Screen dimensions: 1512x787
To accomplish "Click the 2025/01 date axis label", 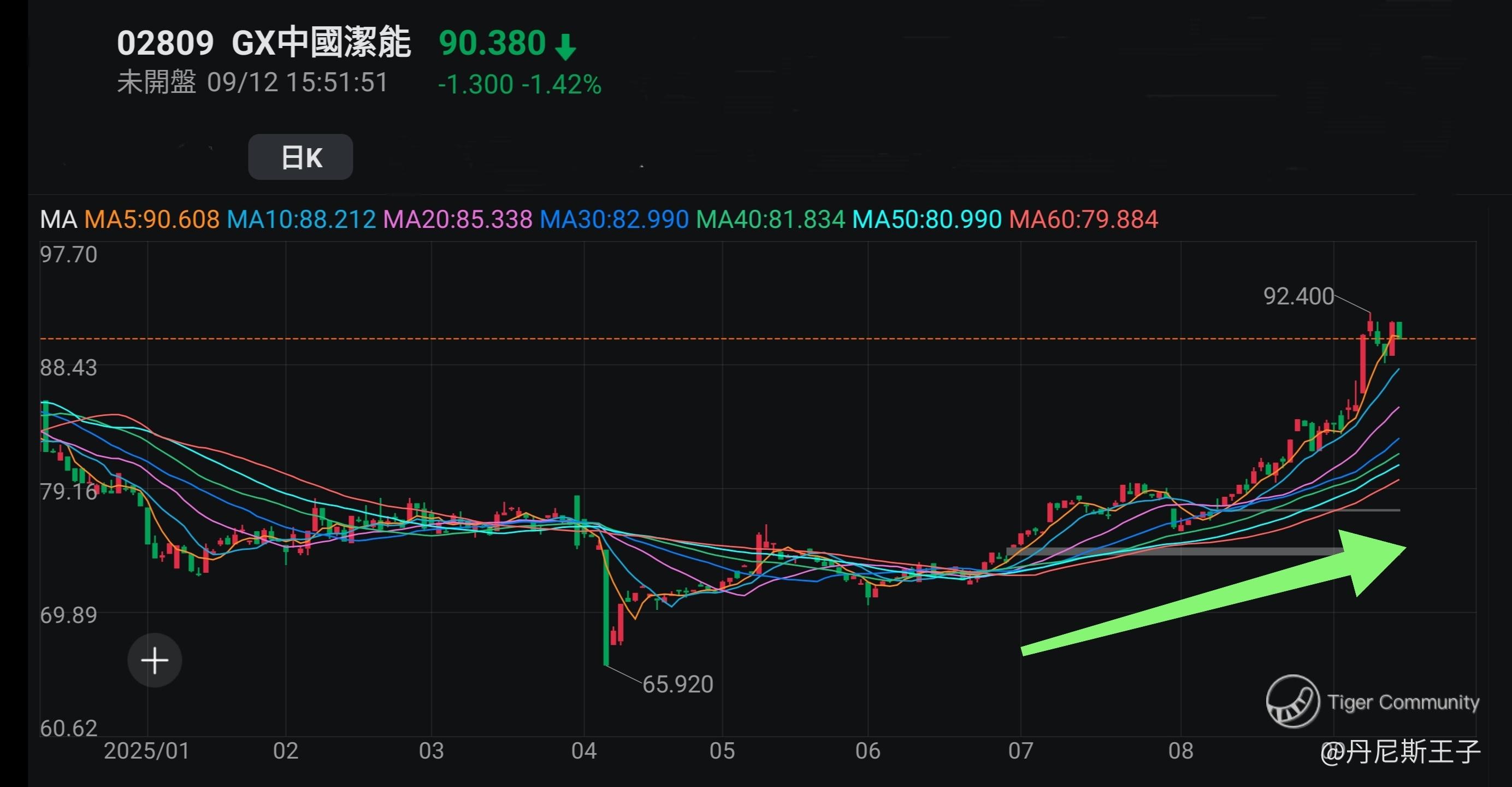I will [x=147, y=751].
